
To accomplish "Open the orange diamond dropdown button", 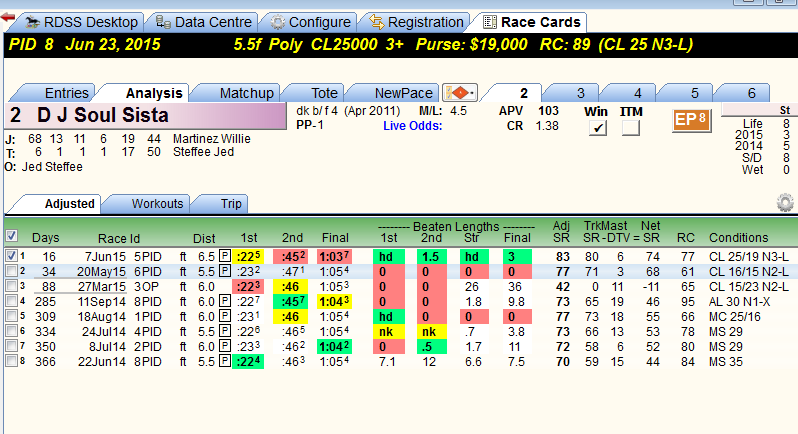I will [x=460, y=93].
